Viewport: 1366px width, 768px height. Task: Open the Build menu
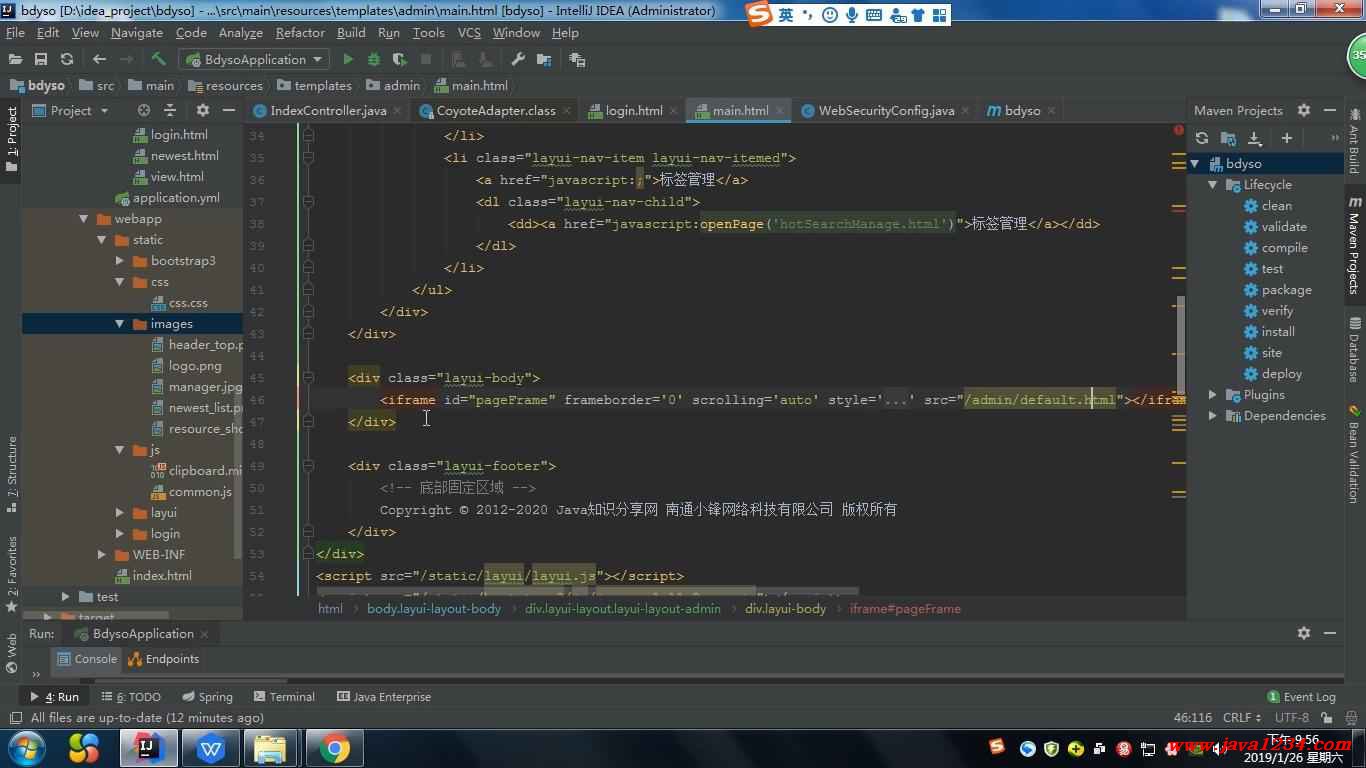point(351,32)
